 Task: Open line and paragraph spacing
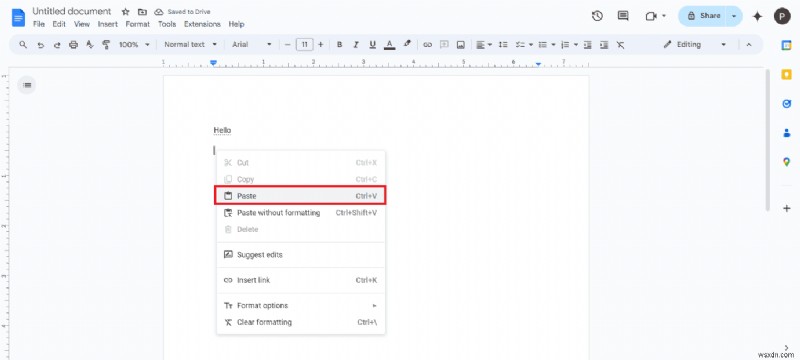(503, 45)
